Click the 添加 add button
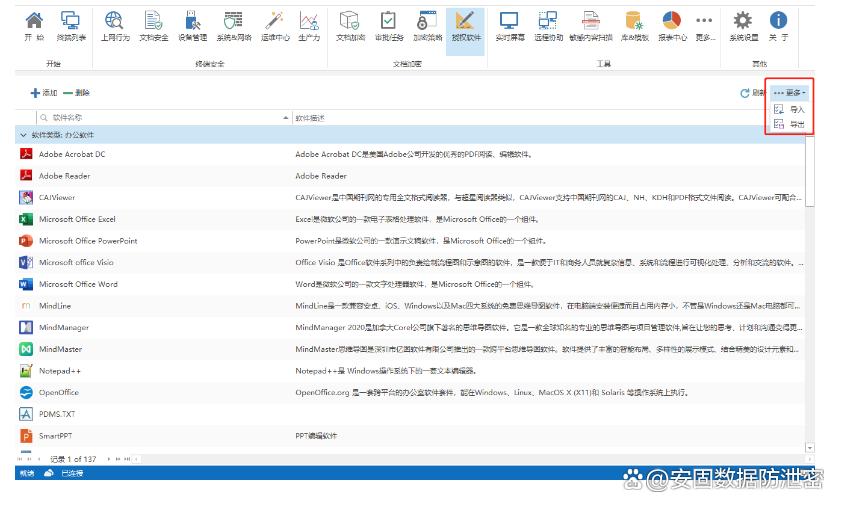The height and width of the screenshot is (509, 841). (44, 93)
